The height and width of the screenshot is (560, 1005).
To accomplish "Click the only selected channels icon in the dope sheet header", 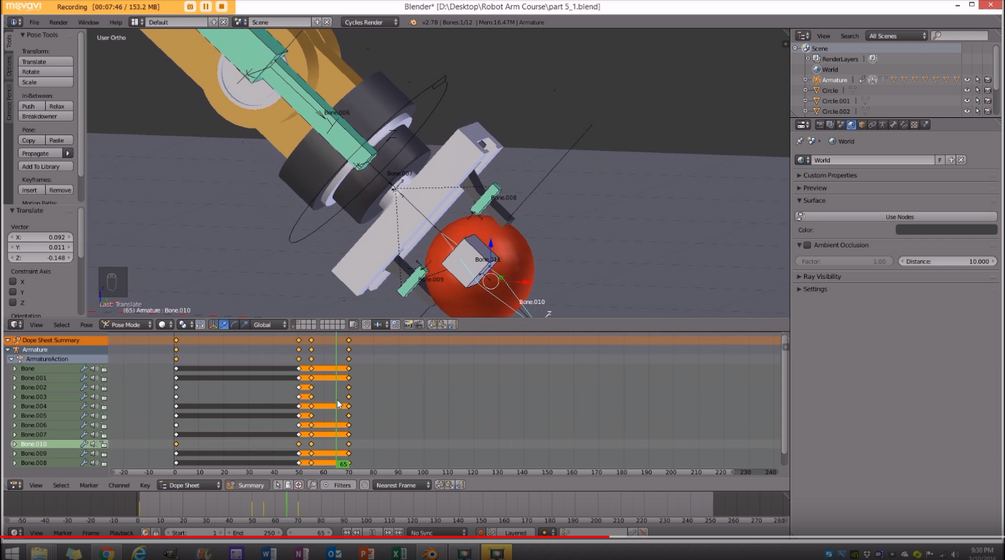I will pyautogui.click(x=278, y=485).
